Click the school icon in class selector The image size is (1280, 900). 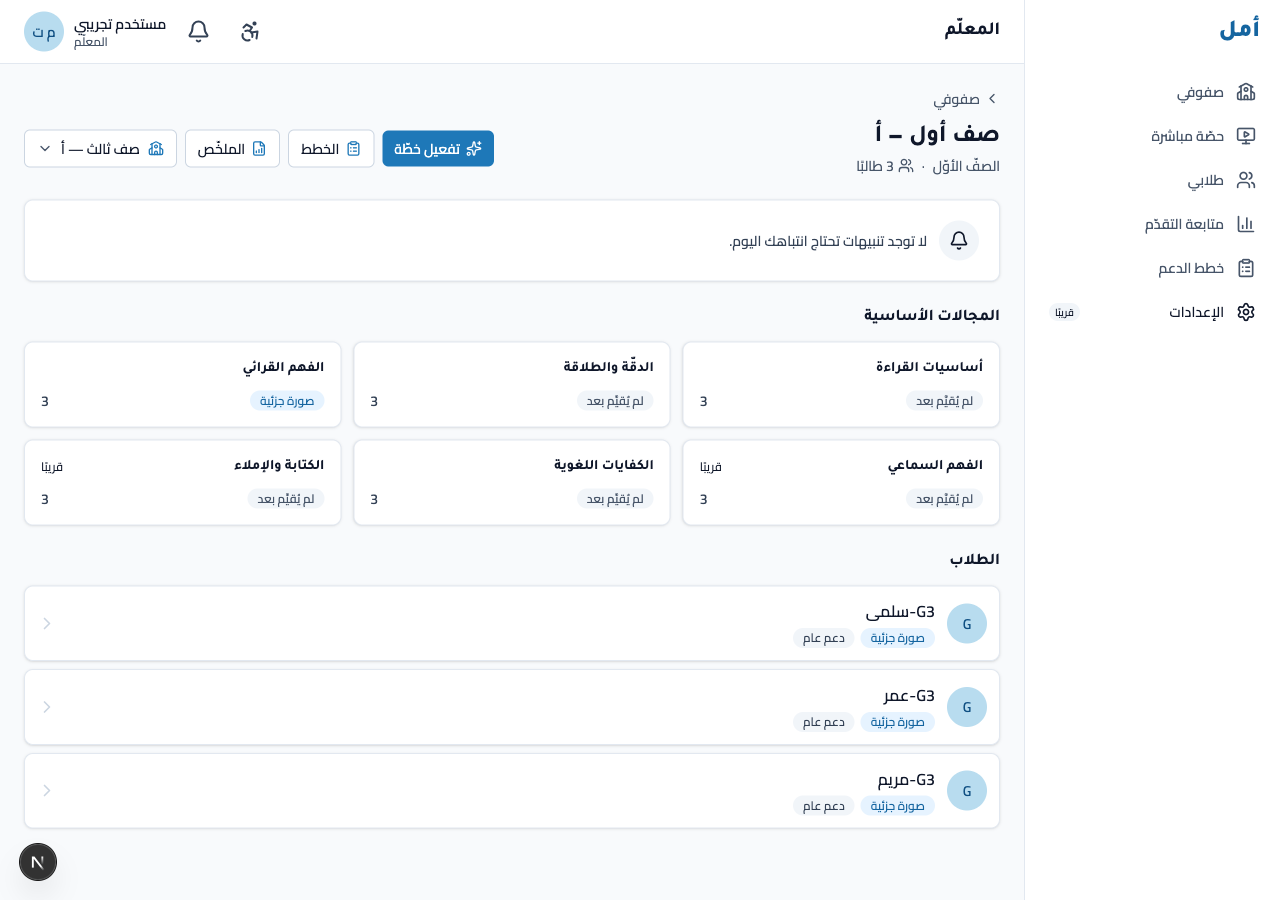(156, 148)
